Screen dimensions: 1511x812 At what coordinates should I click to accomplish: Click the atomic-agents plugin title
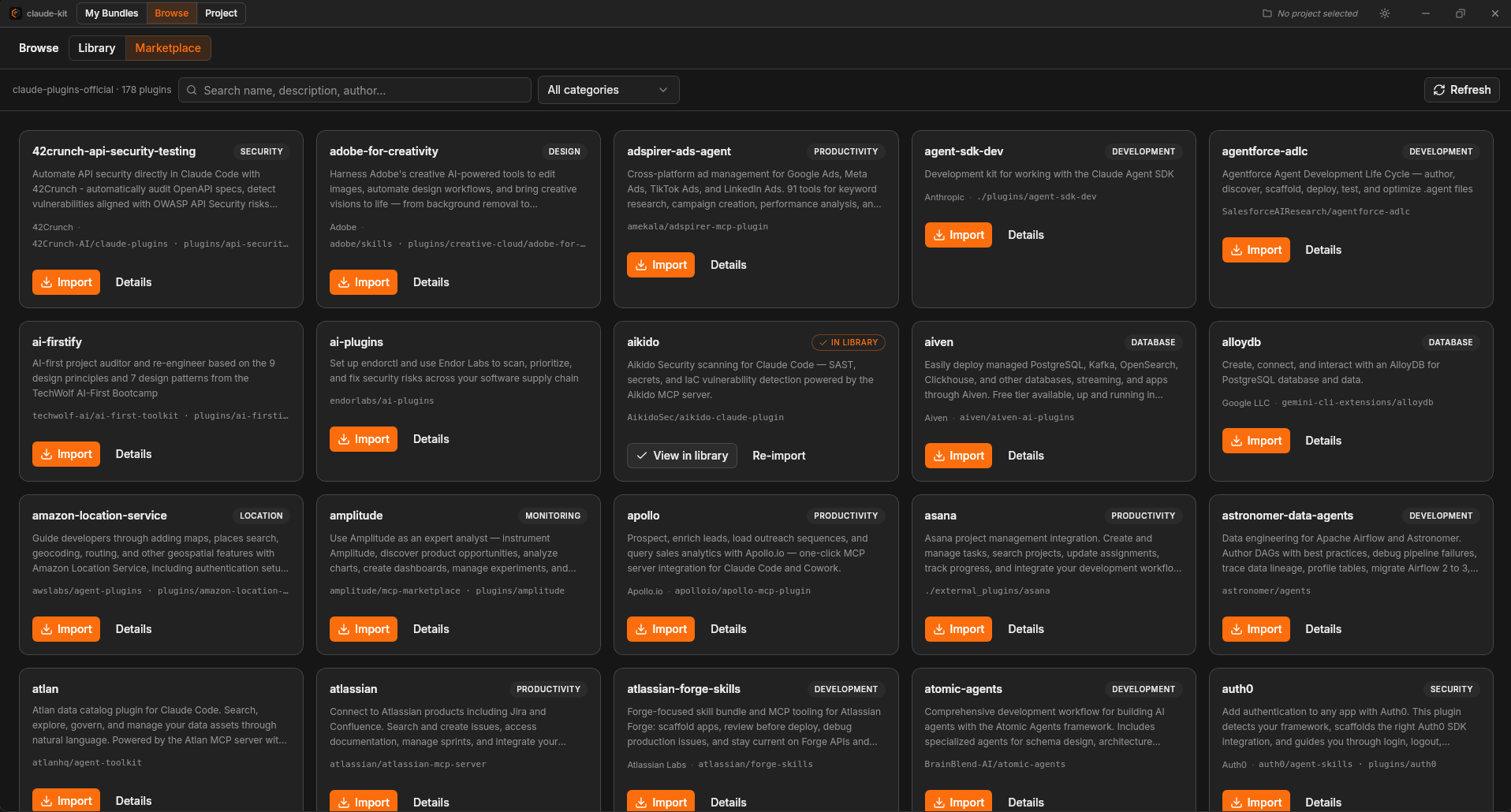963,689
